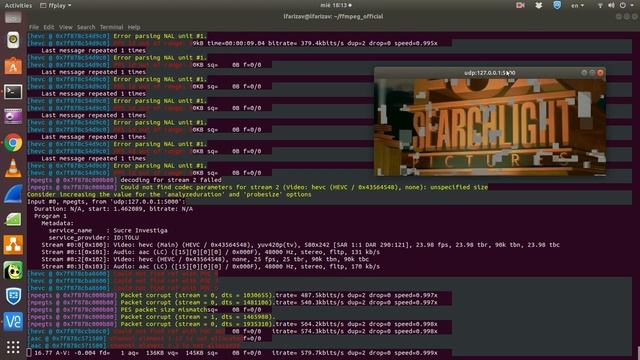Open the orange network diagram dock app

pos(13,245)
